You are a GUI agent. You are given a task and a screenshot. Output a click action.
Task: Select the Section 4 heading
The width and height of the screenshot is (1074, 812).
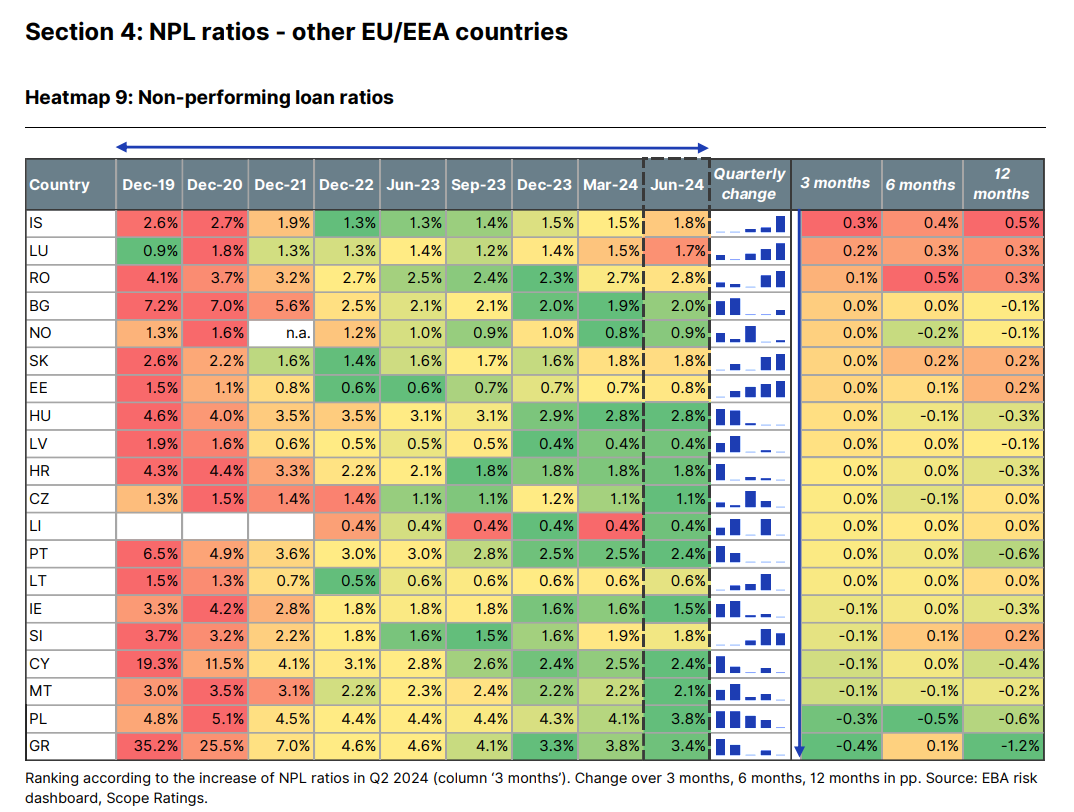pos(296,32)
